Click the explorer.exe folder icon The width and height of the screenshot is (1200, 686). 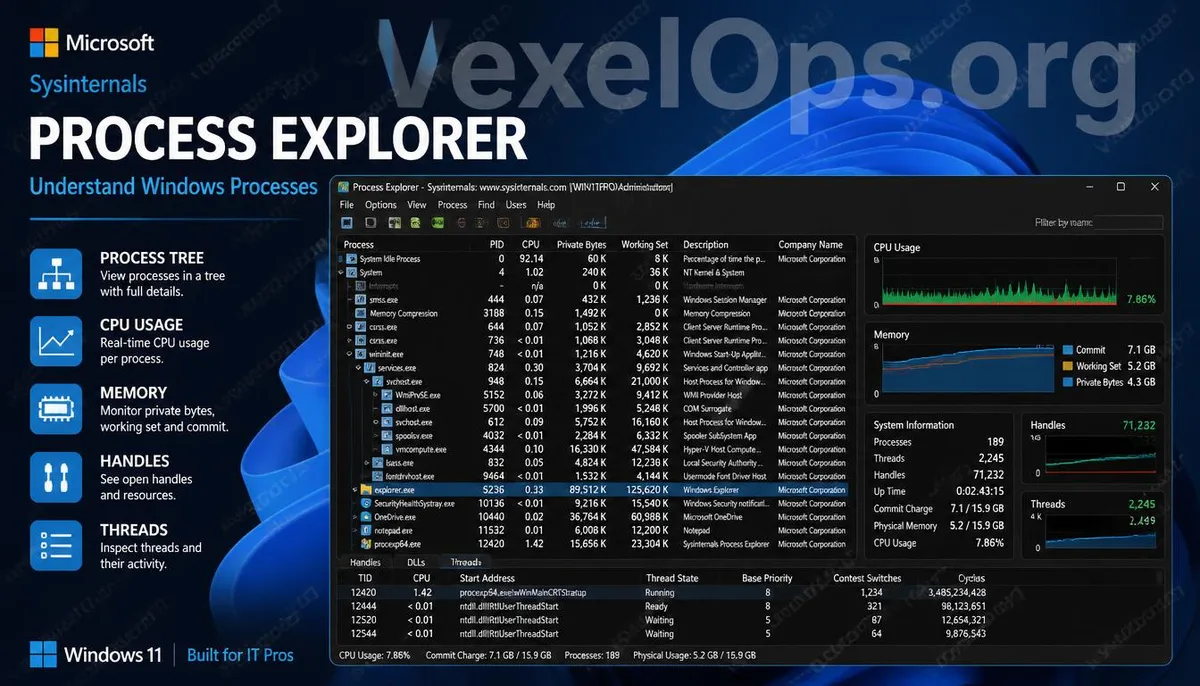coord(366,490)
